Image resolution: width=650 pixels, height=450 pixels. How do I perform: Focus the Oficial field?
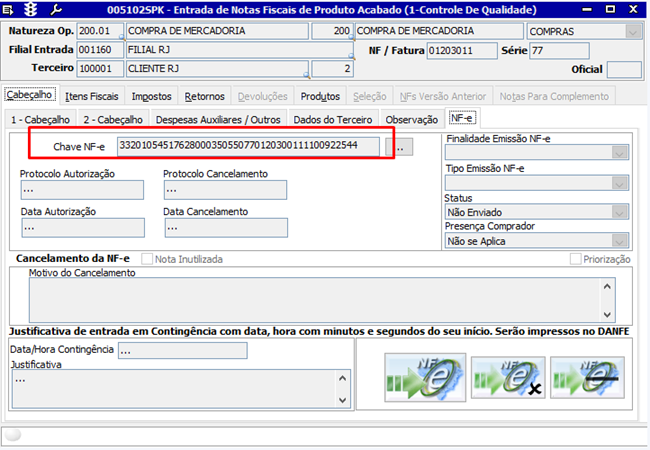coord(624,69)
